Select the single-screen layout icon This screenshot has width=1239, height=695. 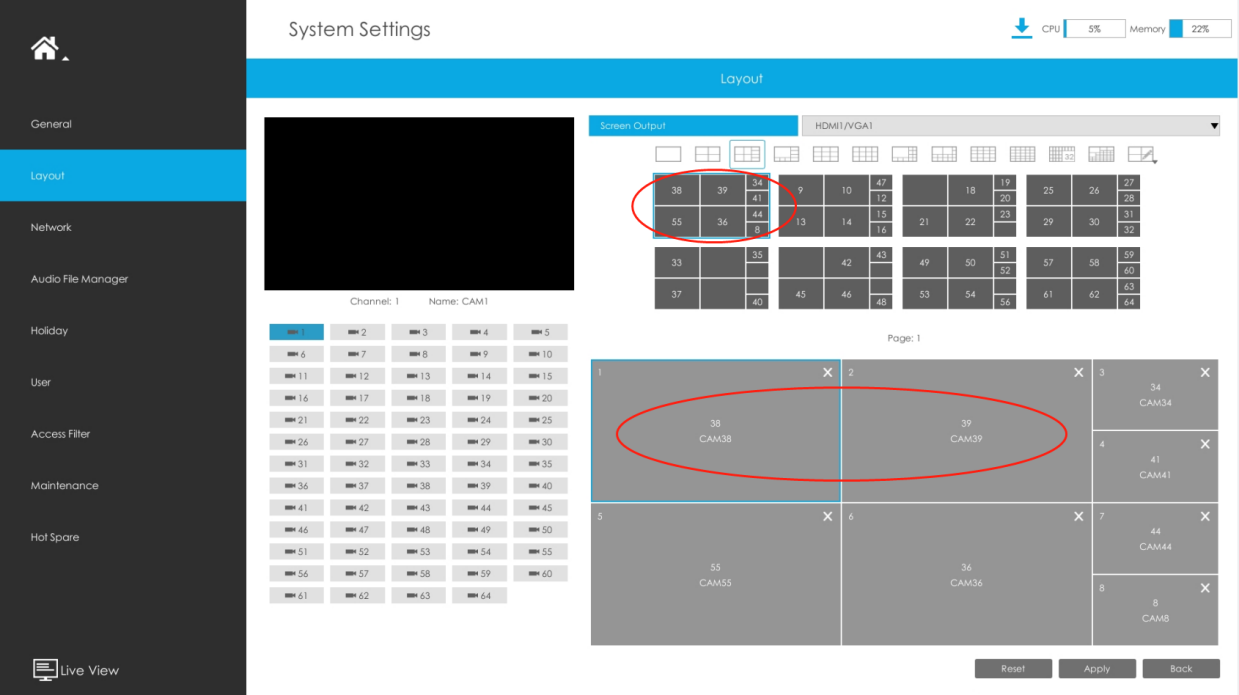click(x=668, y=154)
